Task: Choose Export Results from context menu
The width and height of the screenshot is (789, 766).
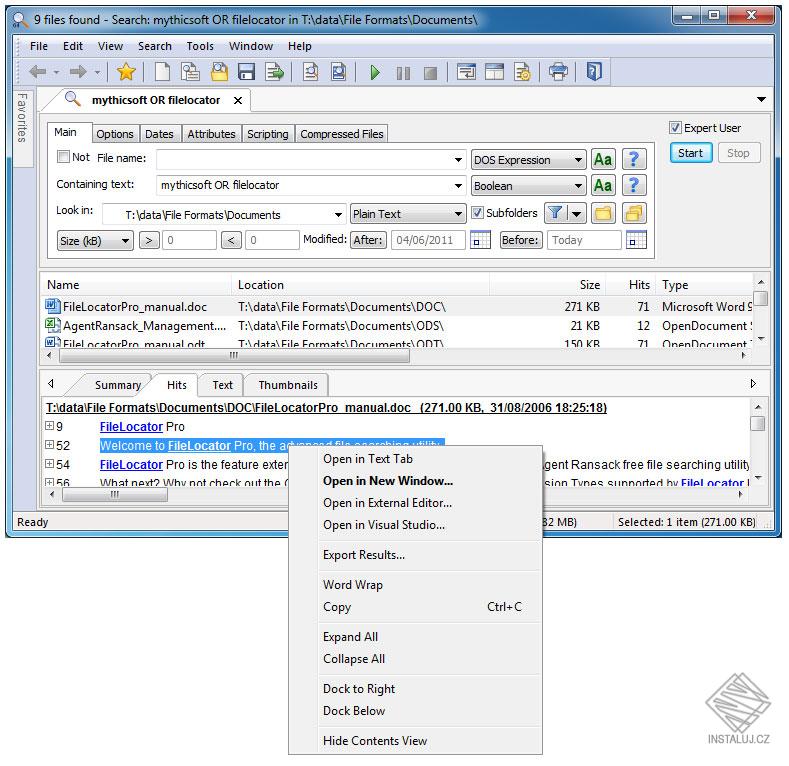Action: click(364, 555)
